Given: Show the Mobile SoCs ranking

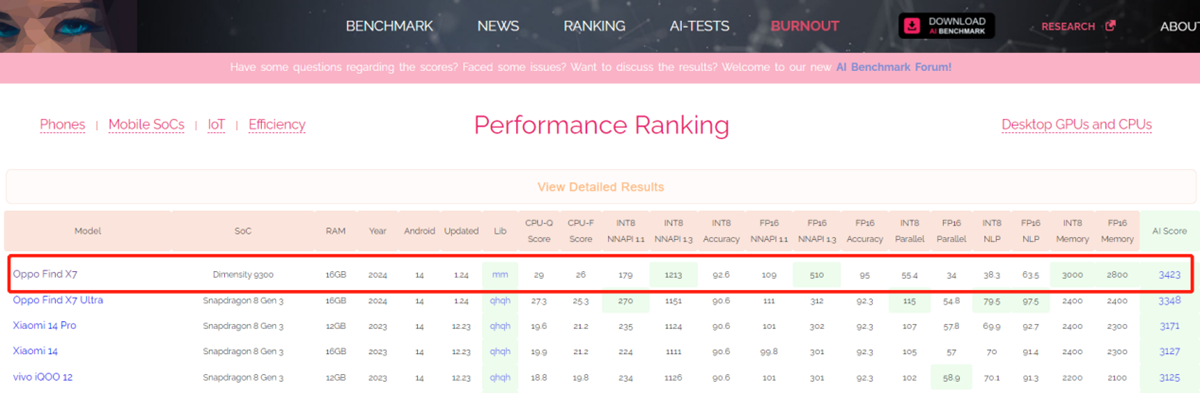Looking at the screenshot, I should coord(146,125).
